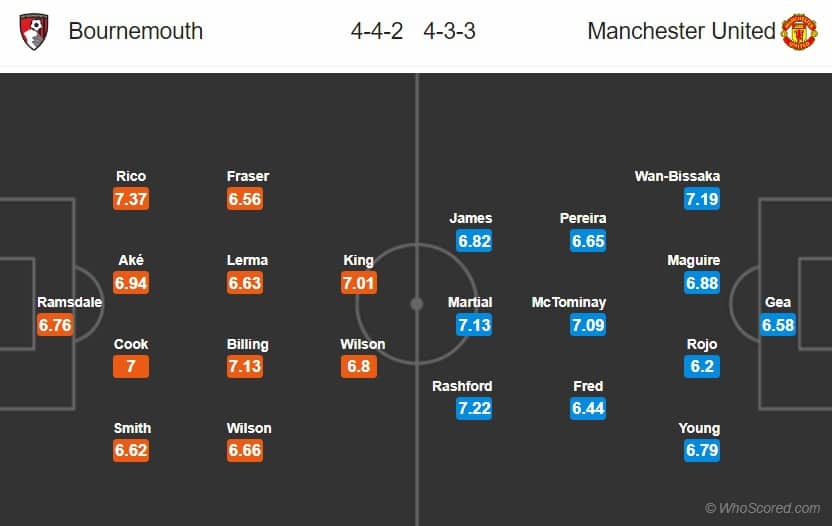
Task: Select Rashford's 7.22 rating badge
Action: tap(474, 408)
